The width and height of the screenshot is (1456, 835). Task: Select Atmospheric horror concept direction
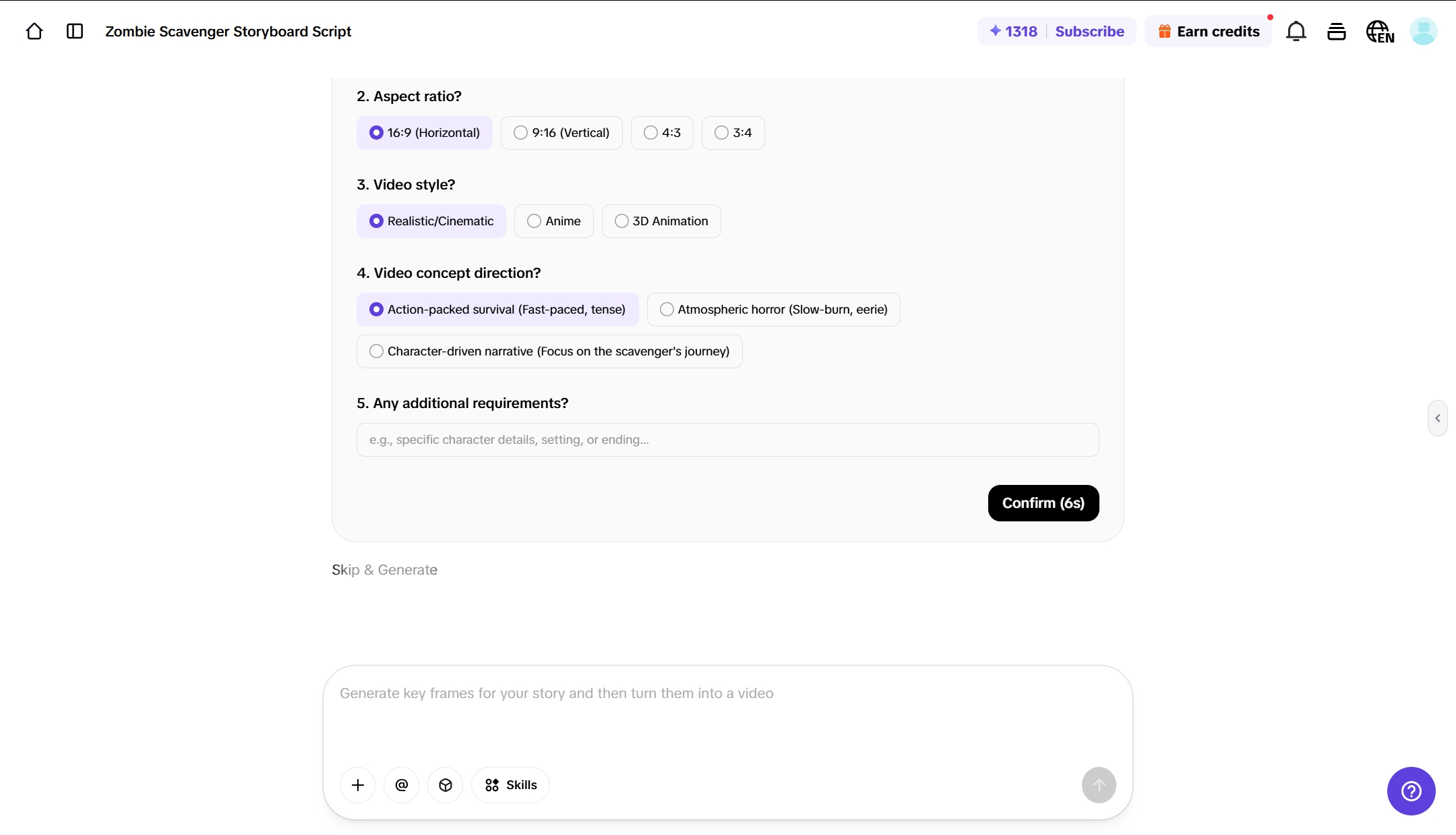tap(774, 310)
